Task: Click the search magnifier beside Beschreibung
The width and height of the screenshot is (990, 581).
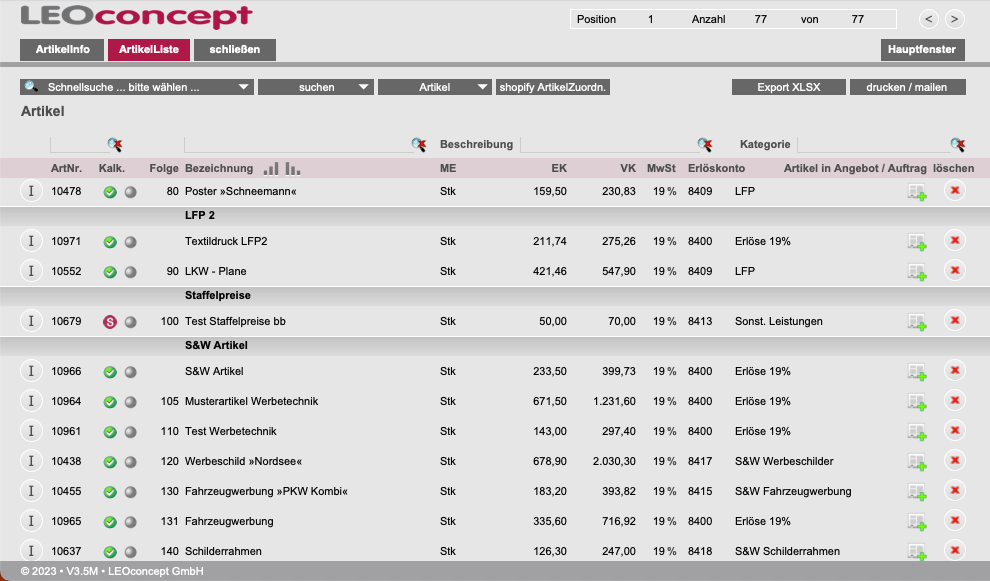Action: pyautogui.click(x=419, y=145)
